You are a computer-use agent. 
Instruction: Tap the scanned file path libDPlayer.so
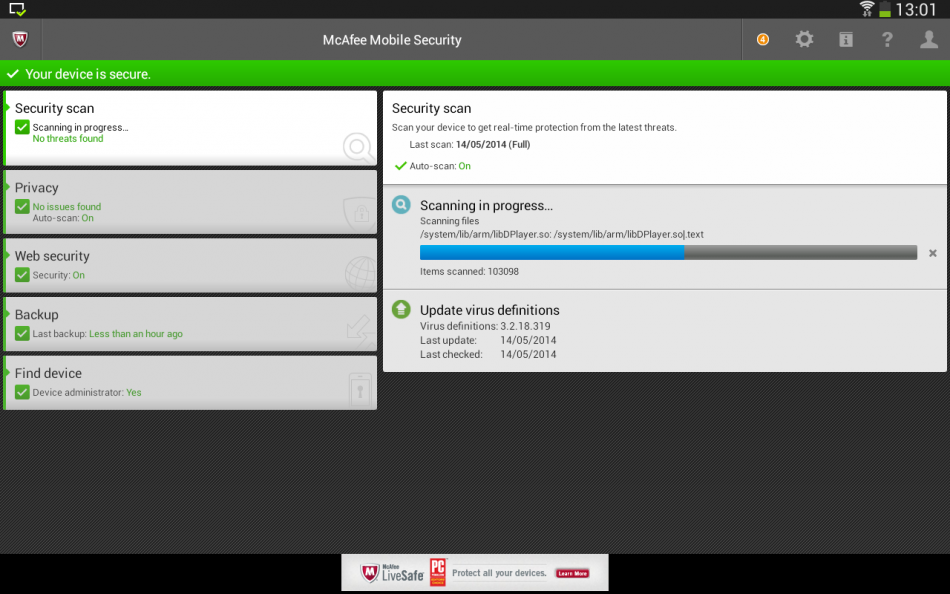562,234
